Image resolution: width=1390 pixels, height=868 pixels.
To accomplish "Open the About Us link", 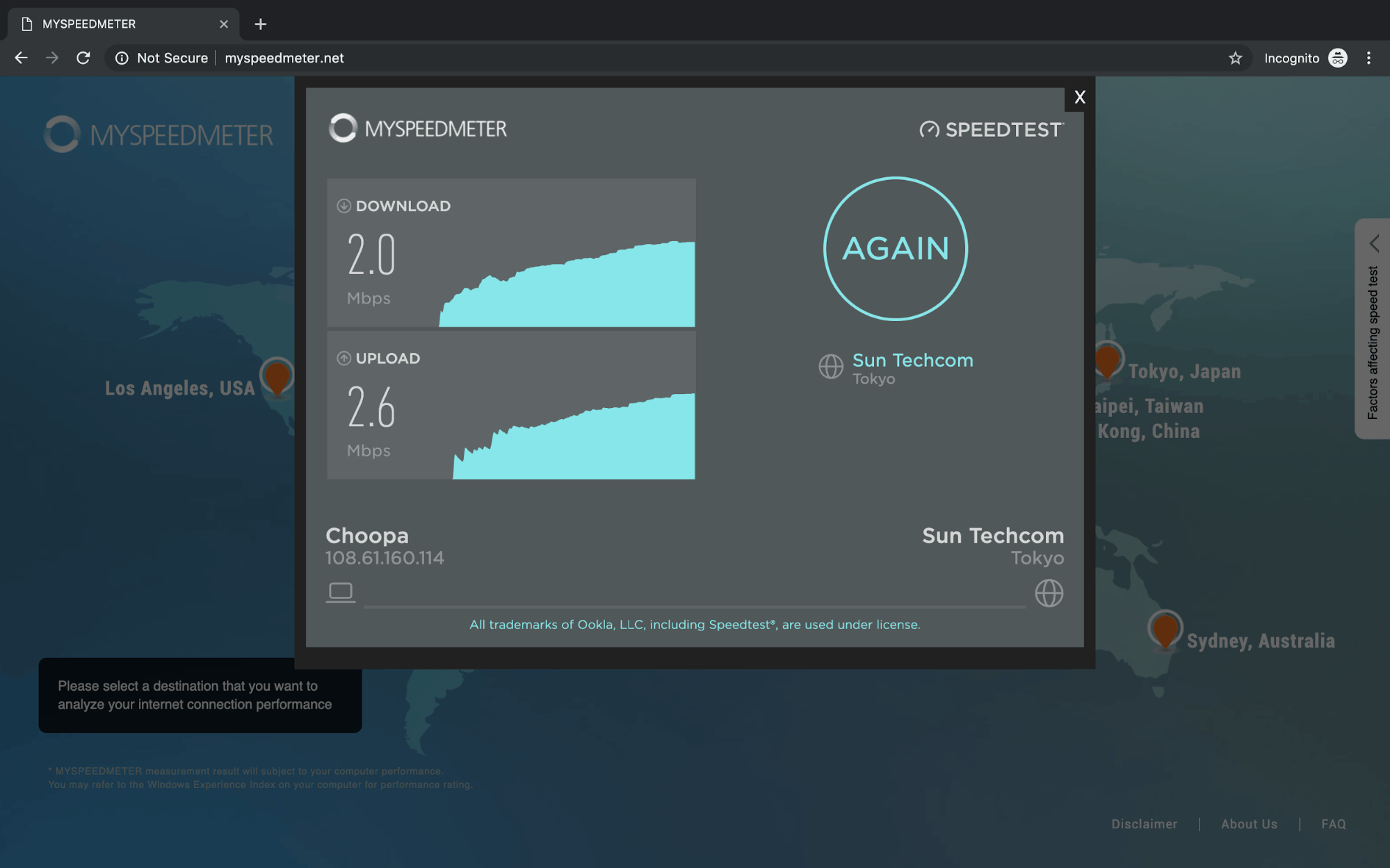I will (x=1249, y=824).
